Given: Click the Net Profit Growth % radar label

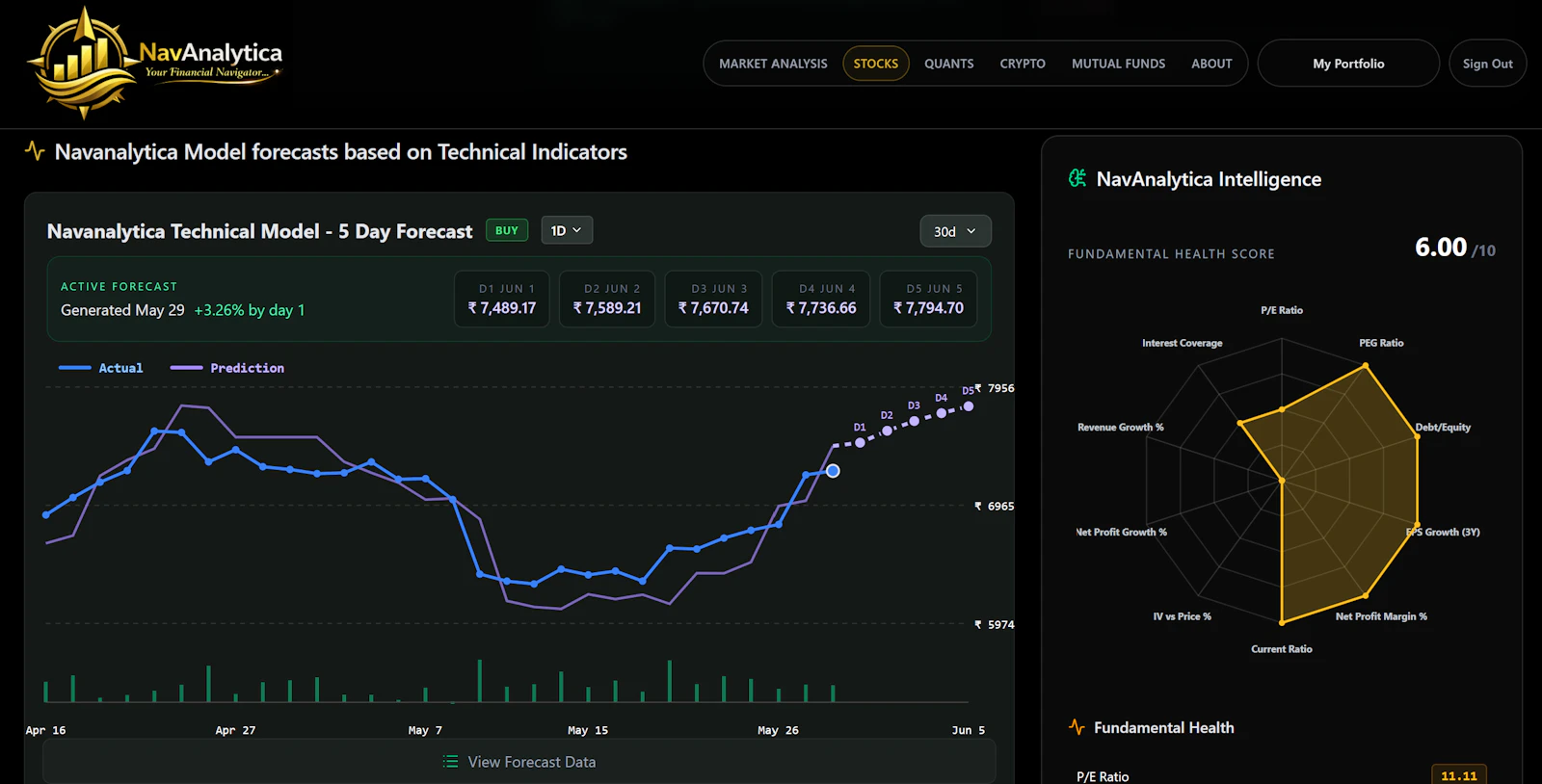Looking at the screenshot, I should 1121,532.
